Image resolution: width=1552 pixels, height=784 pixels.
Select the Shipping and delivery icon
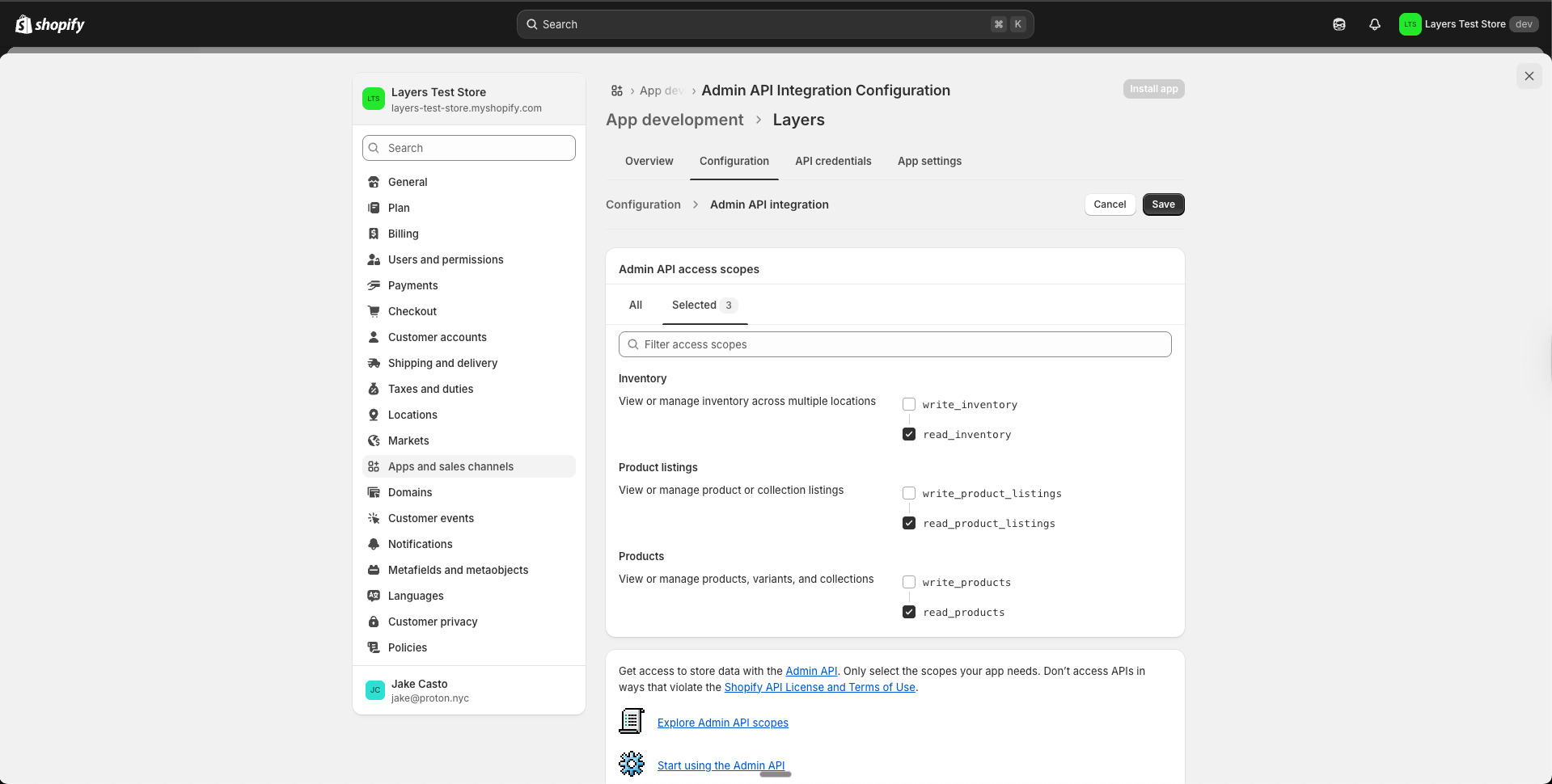click(x=373, y=363)
